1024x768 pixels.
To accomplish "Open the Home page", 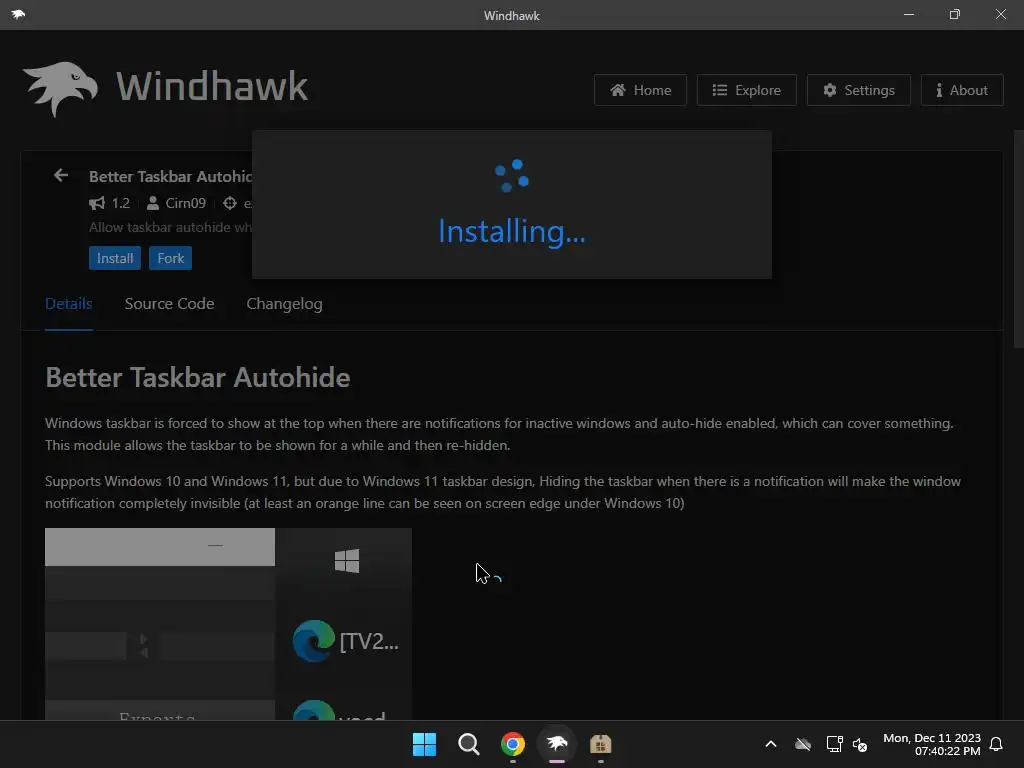I will click(x=640, y=90).
